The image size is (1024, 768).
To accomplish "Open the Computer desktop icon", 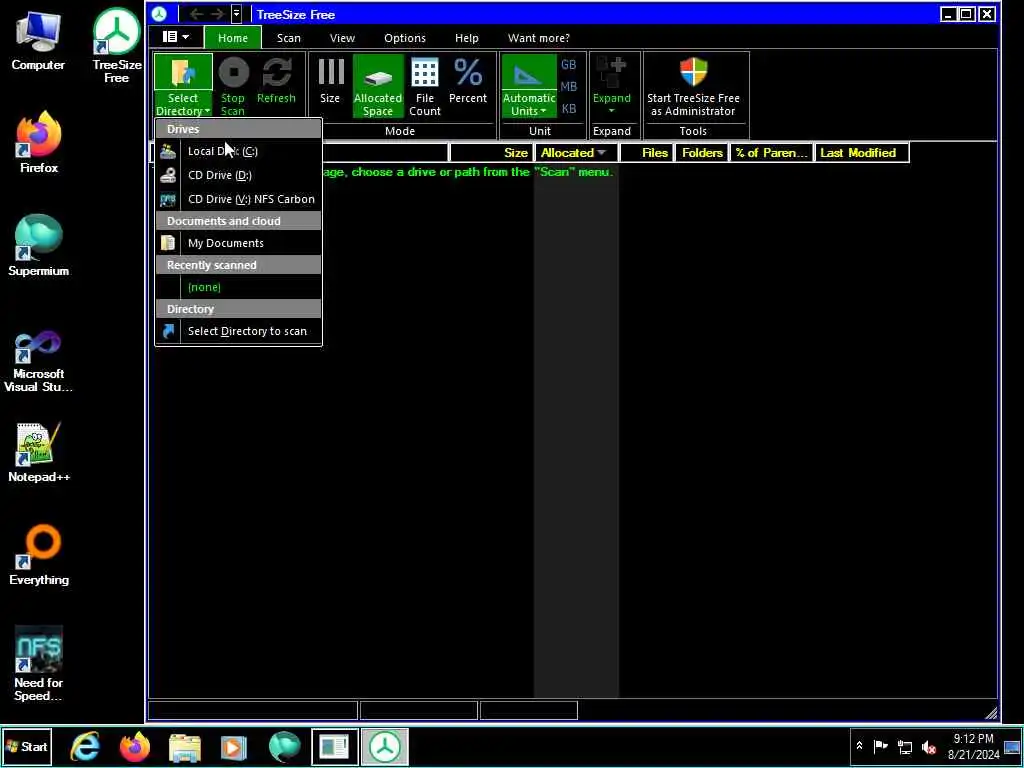I will pos(38,42).
